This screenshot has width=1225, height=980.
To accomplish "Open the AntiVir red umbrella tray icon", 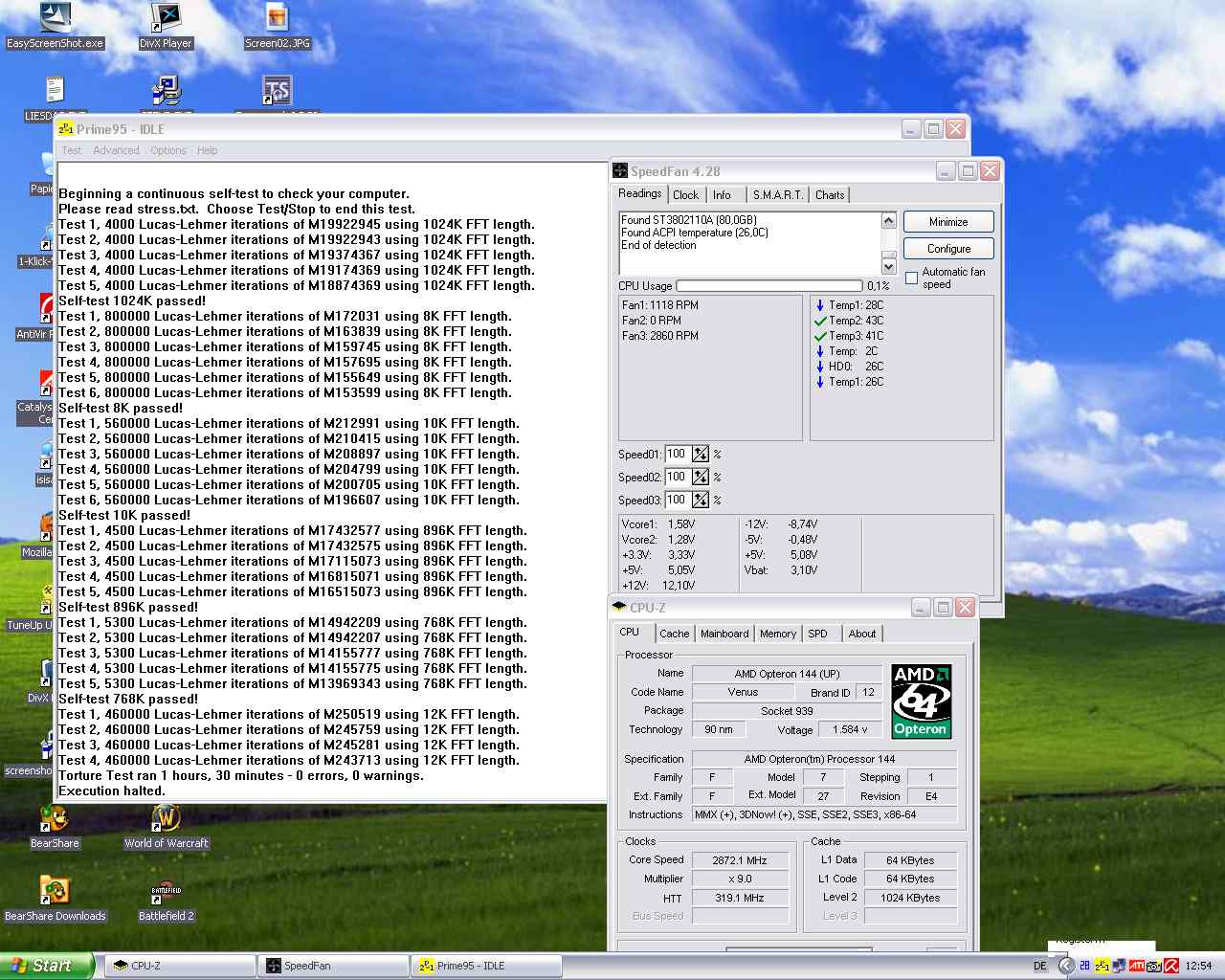I will pos(1170,966).
